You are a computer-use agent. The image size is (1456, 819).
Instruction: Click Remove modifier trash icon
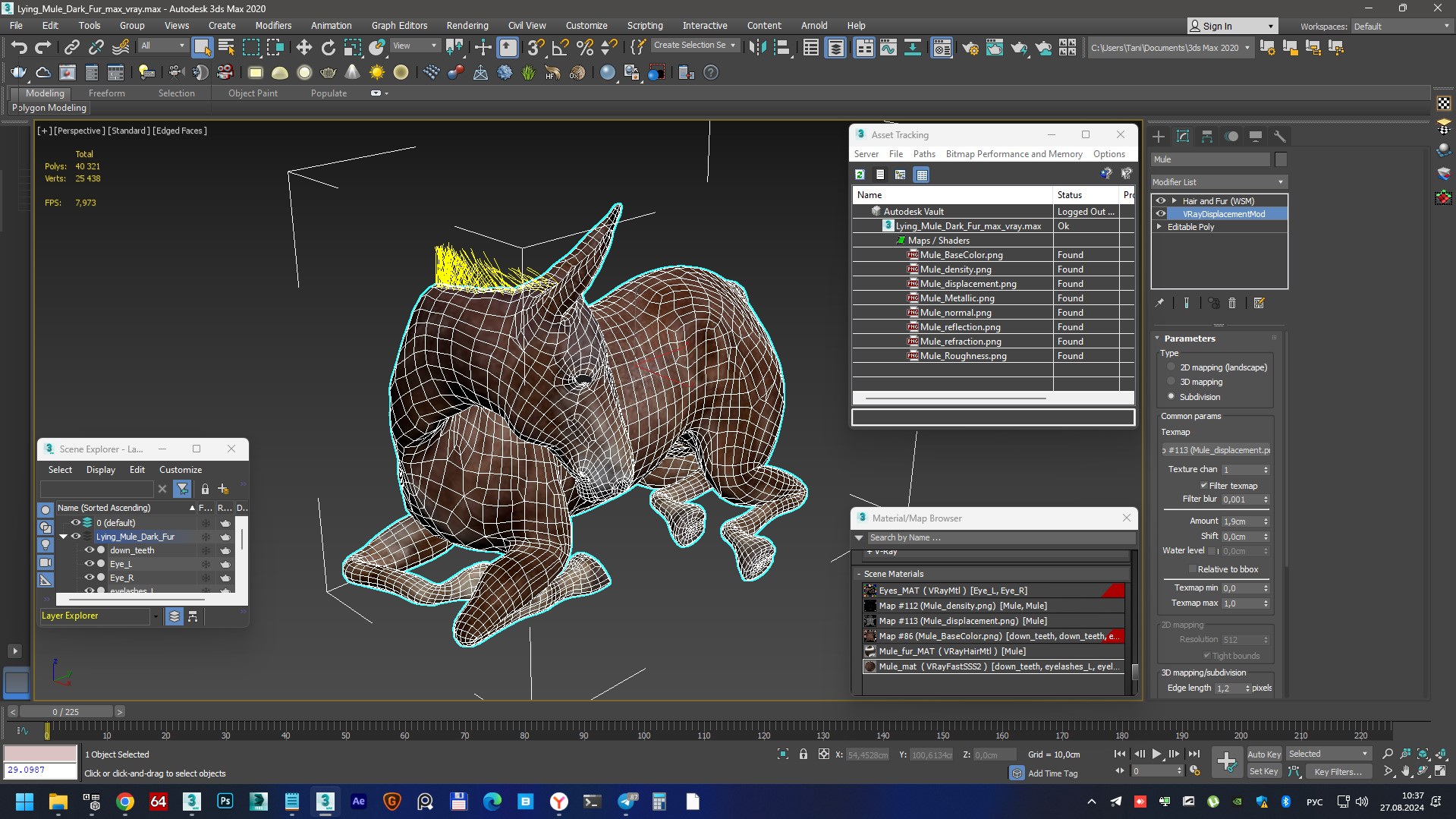[x=1232, y=303]
